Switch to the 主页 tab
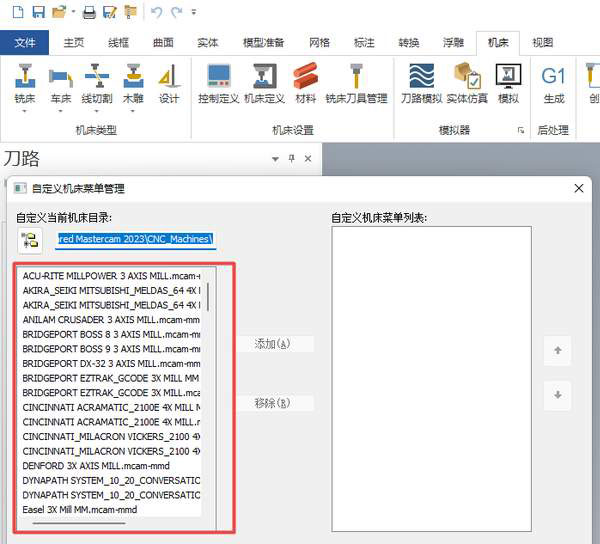Screen dimensions: 600x544 click(73, 42)
